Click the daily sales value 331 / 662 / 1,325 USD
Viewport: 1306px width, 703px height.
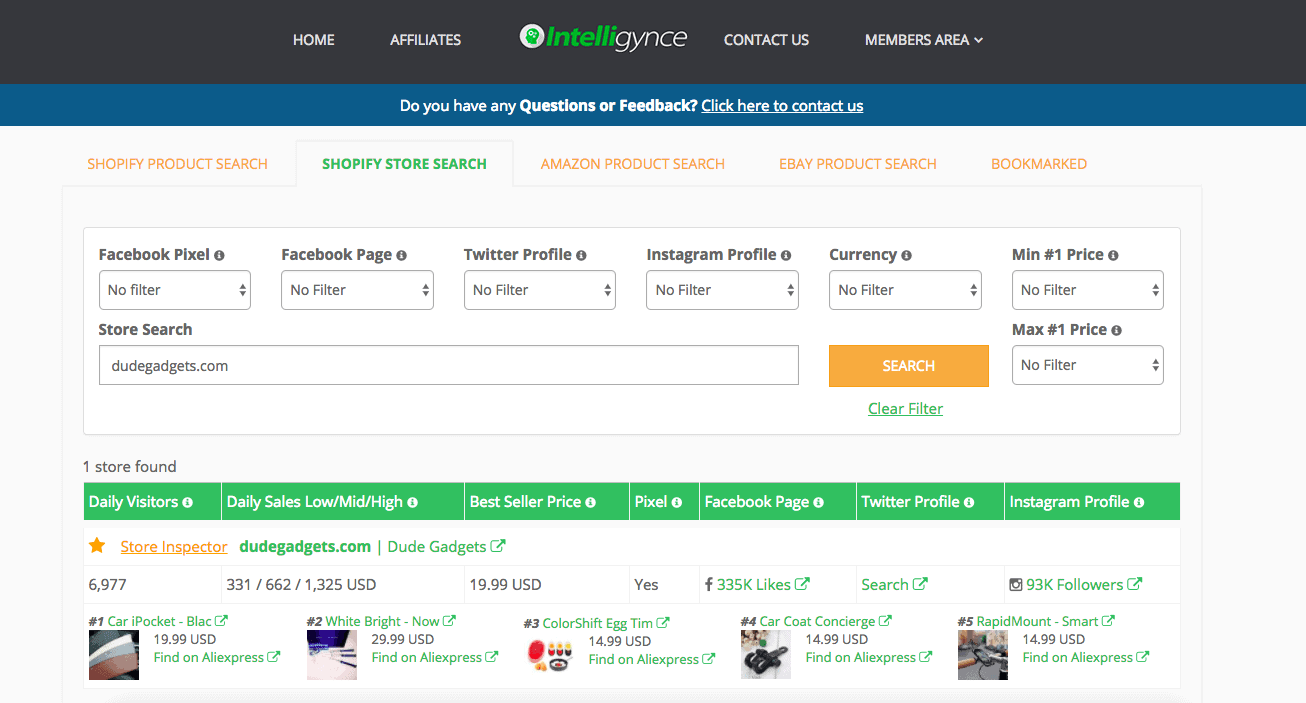pyautogui.click(x=301, y=584)
